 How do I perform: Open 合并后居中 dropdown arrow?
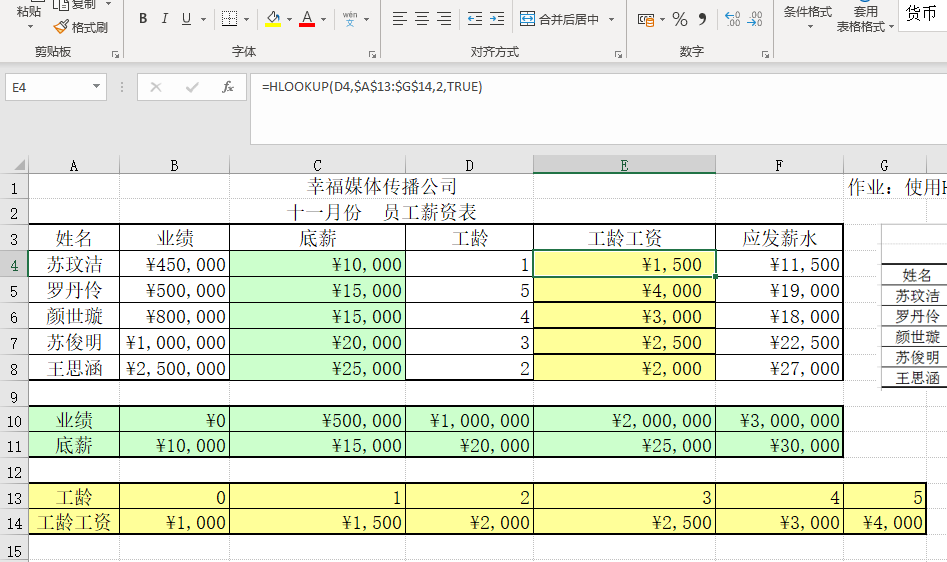[x=611, y=19]
